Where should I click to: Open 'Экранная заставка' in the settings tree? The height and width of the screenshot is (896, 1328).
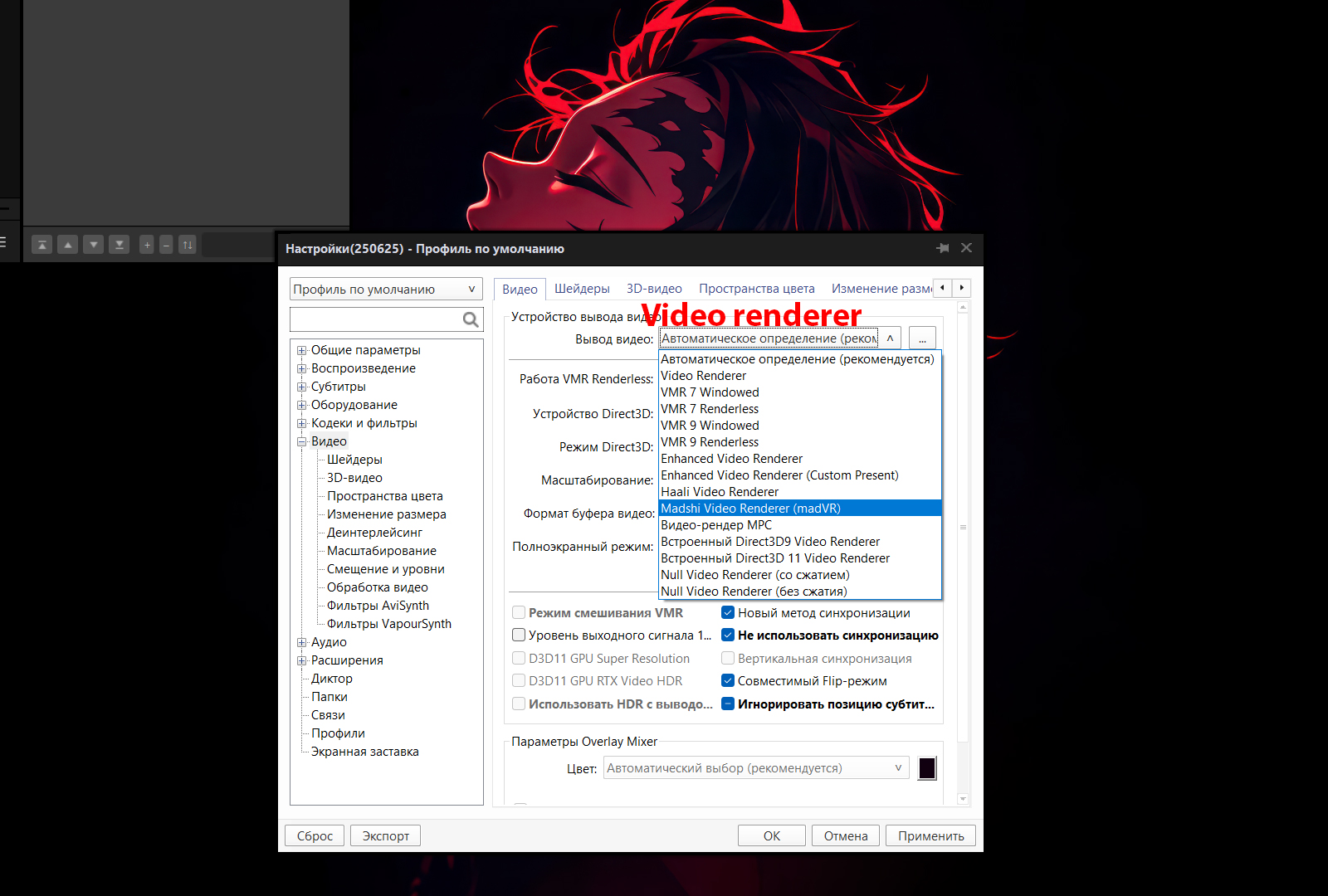tap(364, 752)
